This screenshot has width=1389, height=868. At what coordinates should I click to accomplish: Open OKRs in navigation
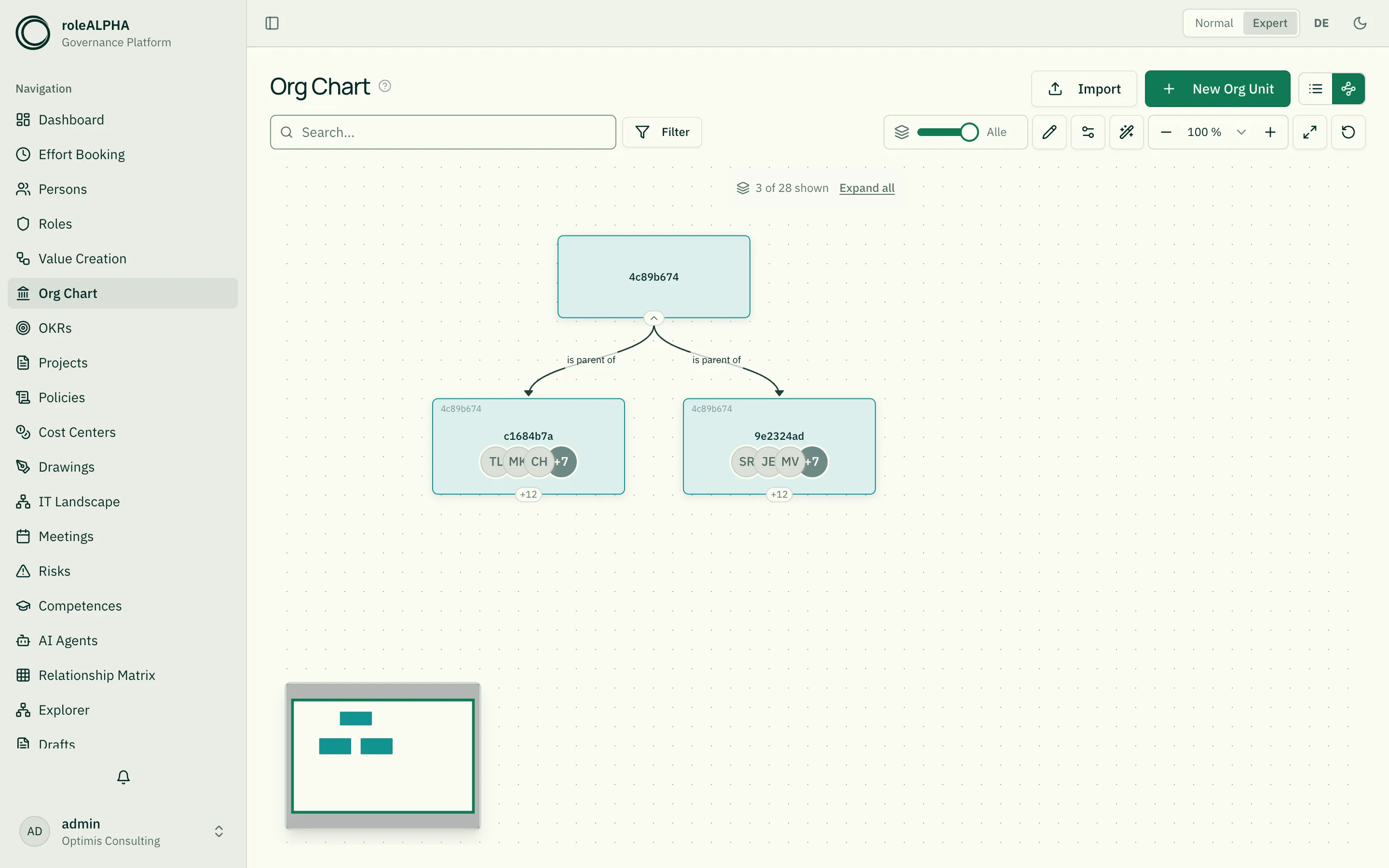[123, 328]
